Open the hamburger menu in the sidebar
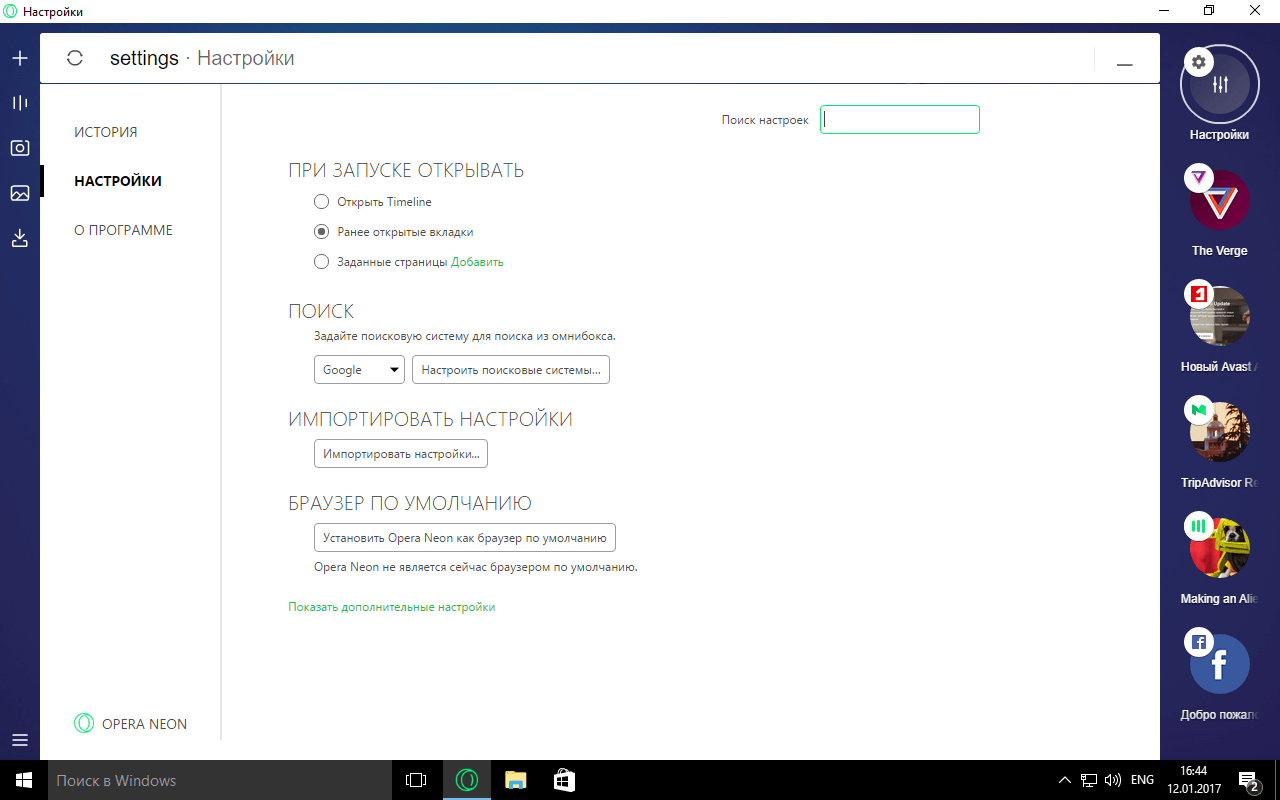The height and width of the screenshot is (800, 1280). (x=19, y=740)
